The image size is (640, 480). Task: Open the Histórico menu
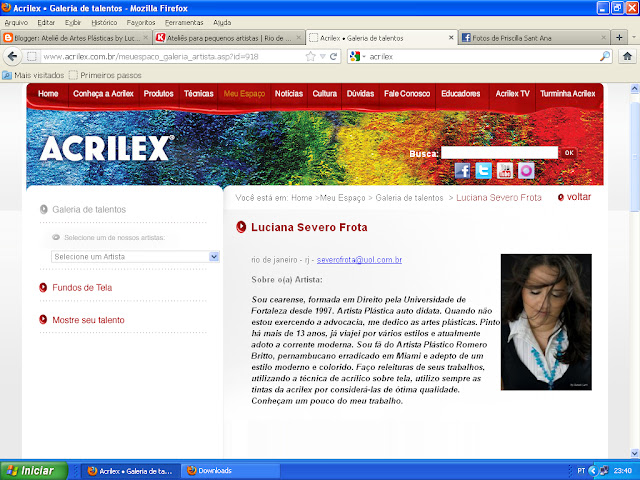coord(104,22)
